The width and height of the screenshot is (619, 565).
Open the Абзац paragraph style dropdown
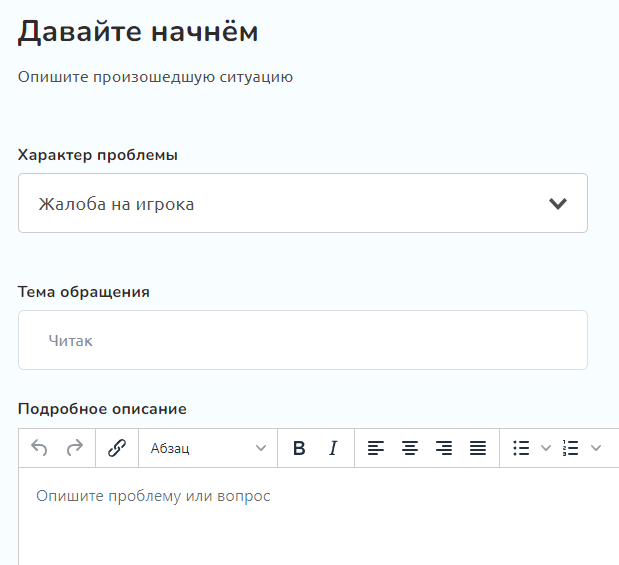(208, 448)
